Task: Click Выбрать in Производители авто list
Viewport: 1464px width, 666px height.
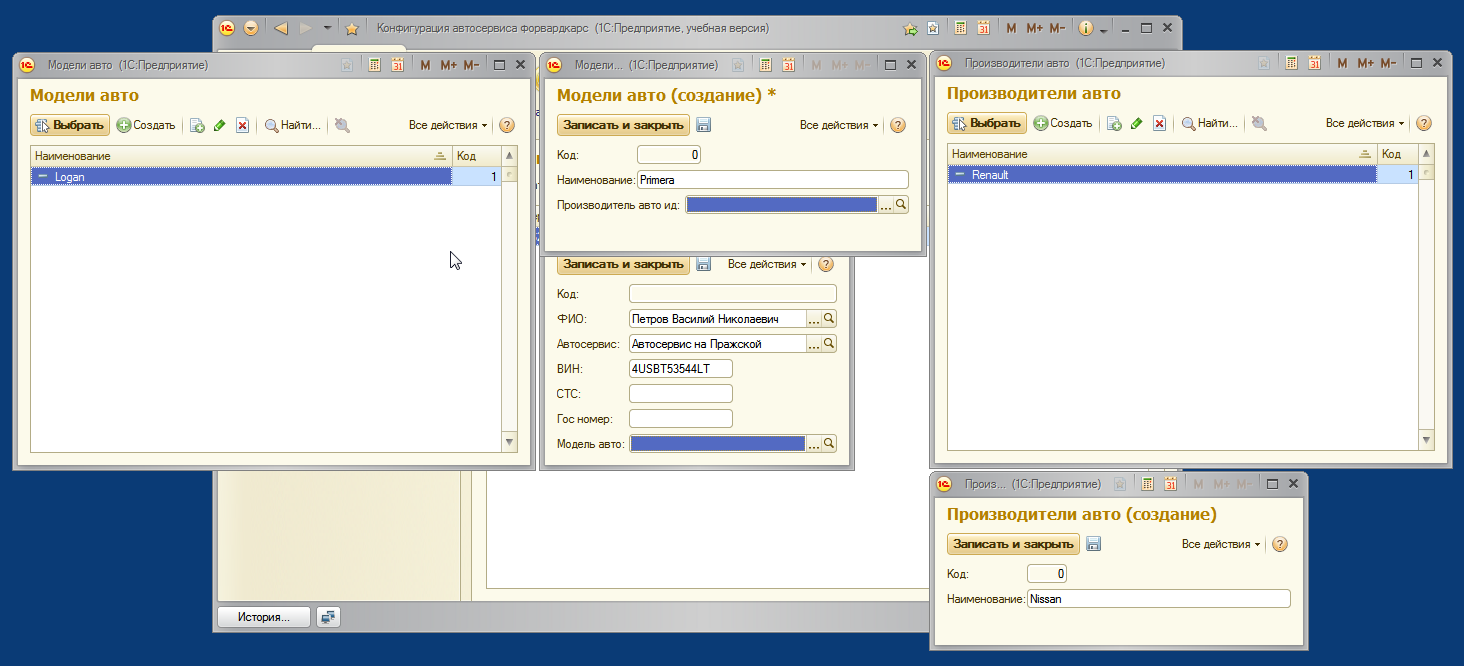Action: click(987, 124)
